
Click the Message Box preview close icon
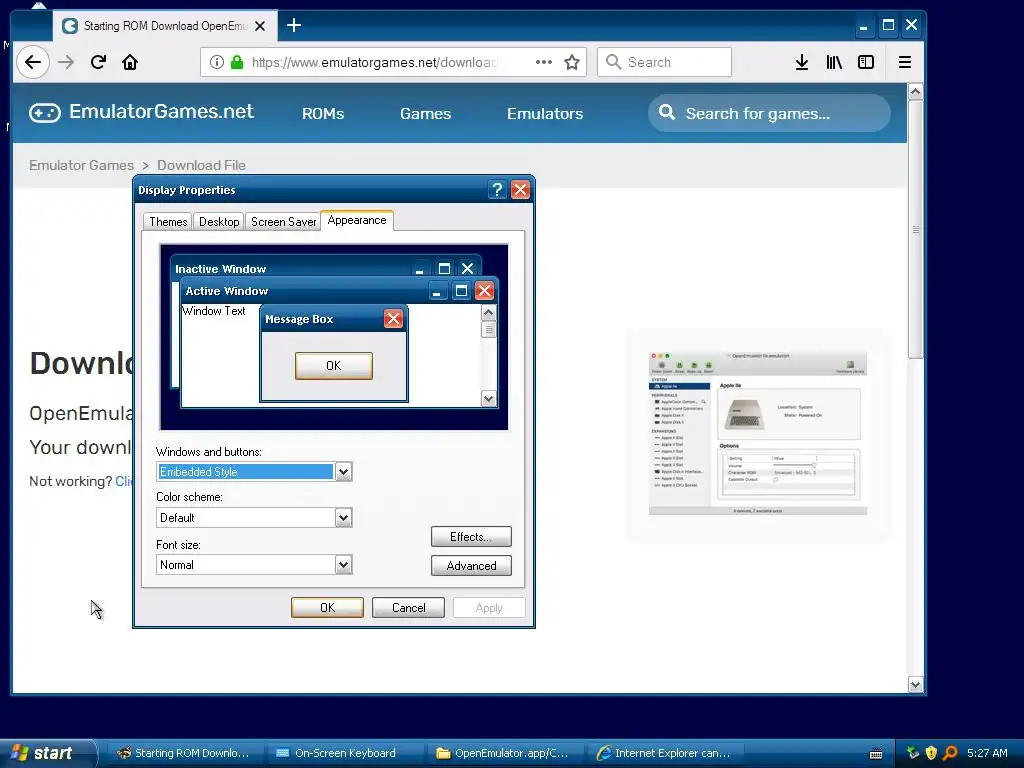pyautogui.click(x=393, y=319)
